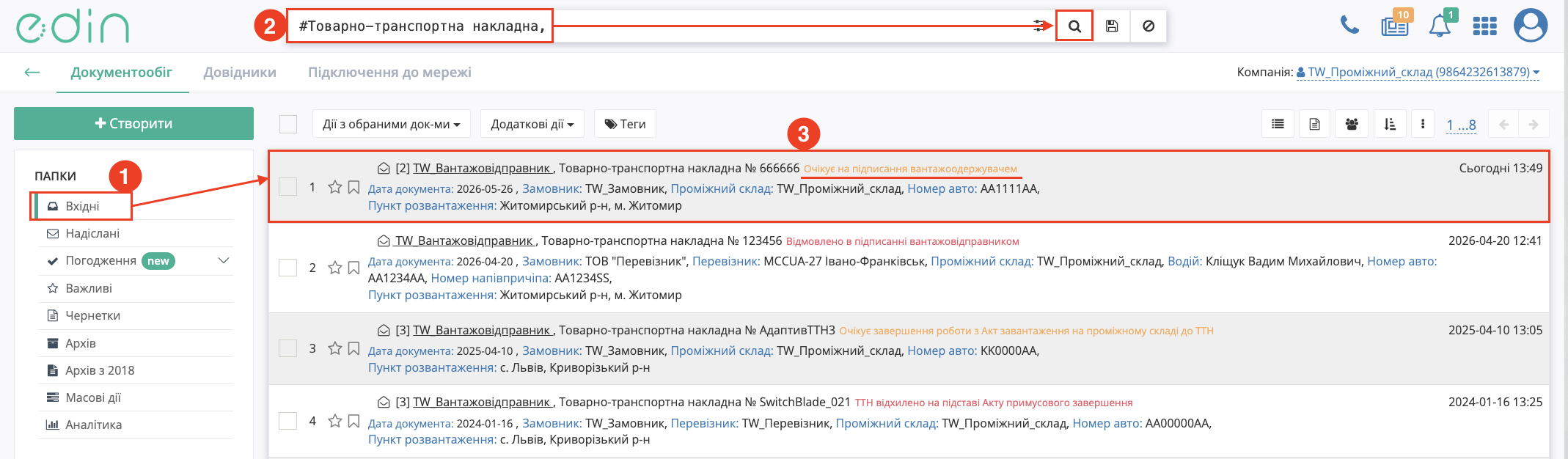Screen dimensions: 1568x459
Task: Open the apps grid menu
Action: click(x=1484, y=26)
